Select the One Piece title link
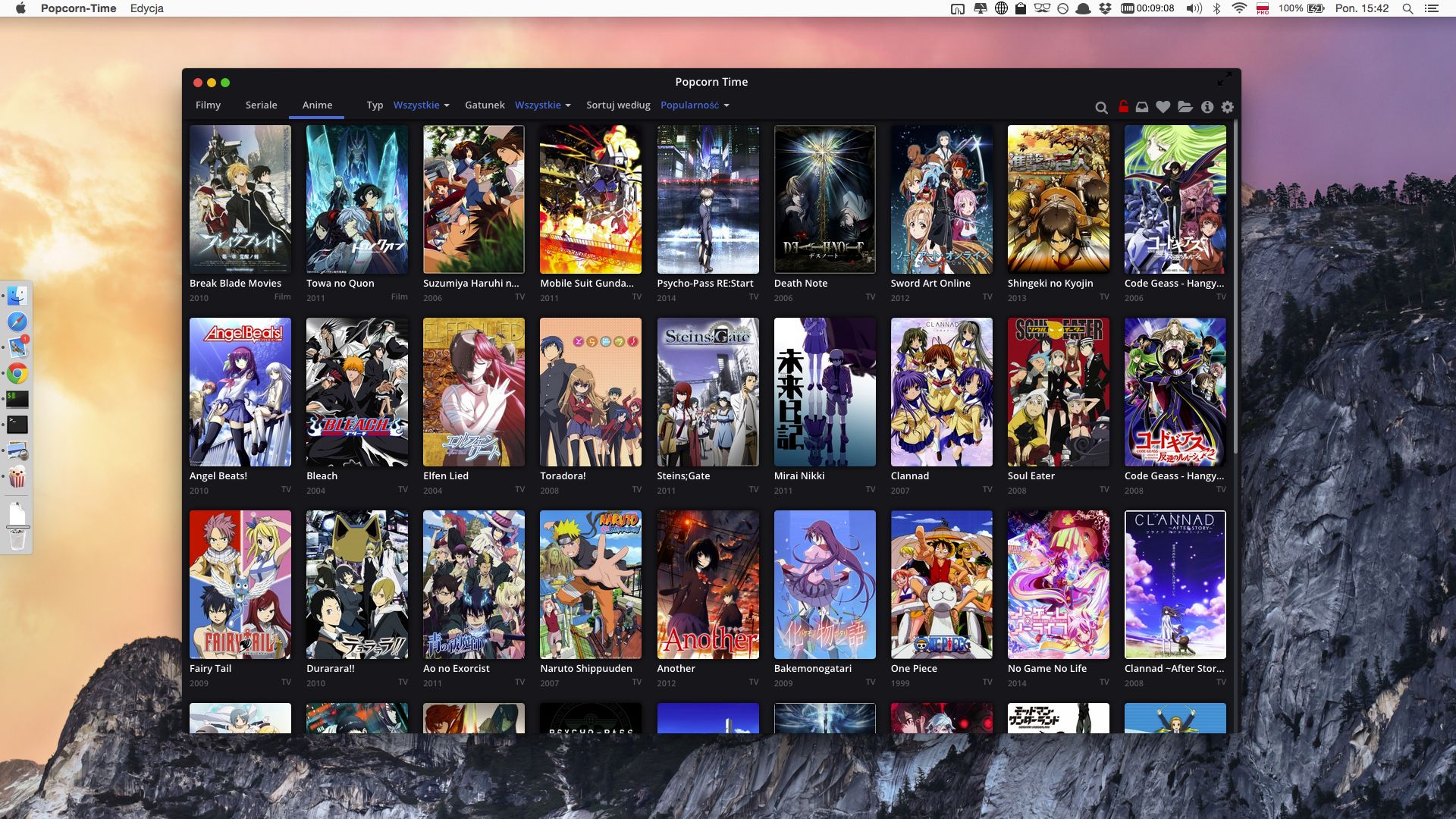The image size is (1456, 819). [914, 668]
